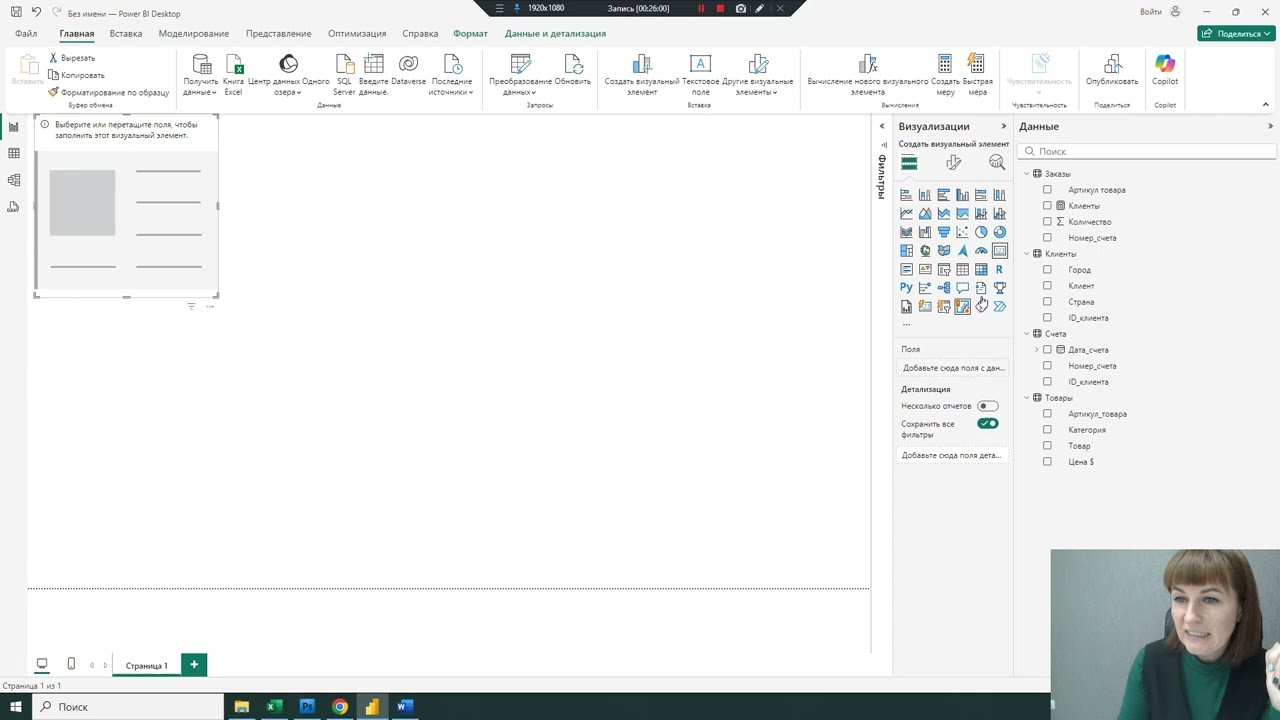Expand the Дата_счета hierarchy
Screen dimensions: 1280x720
pyautogui.click(x=1036, y=350)
